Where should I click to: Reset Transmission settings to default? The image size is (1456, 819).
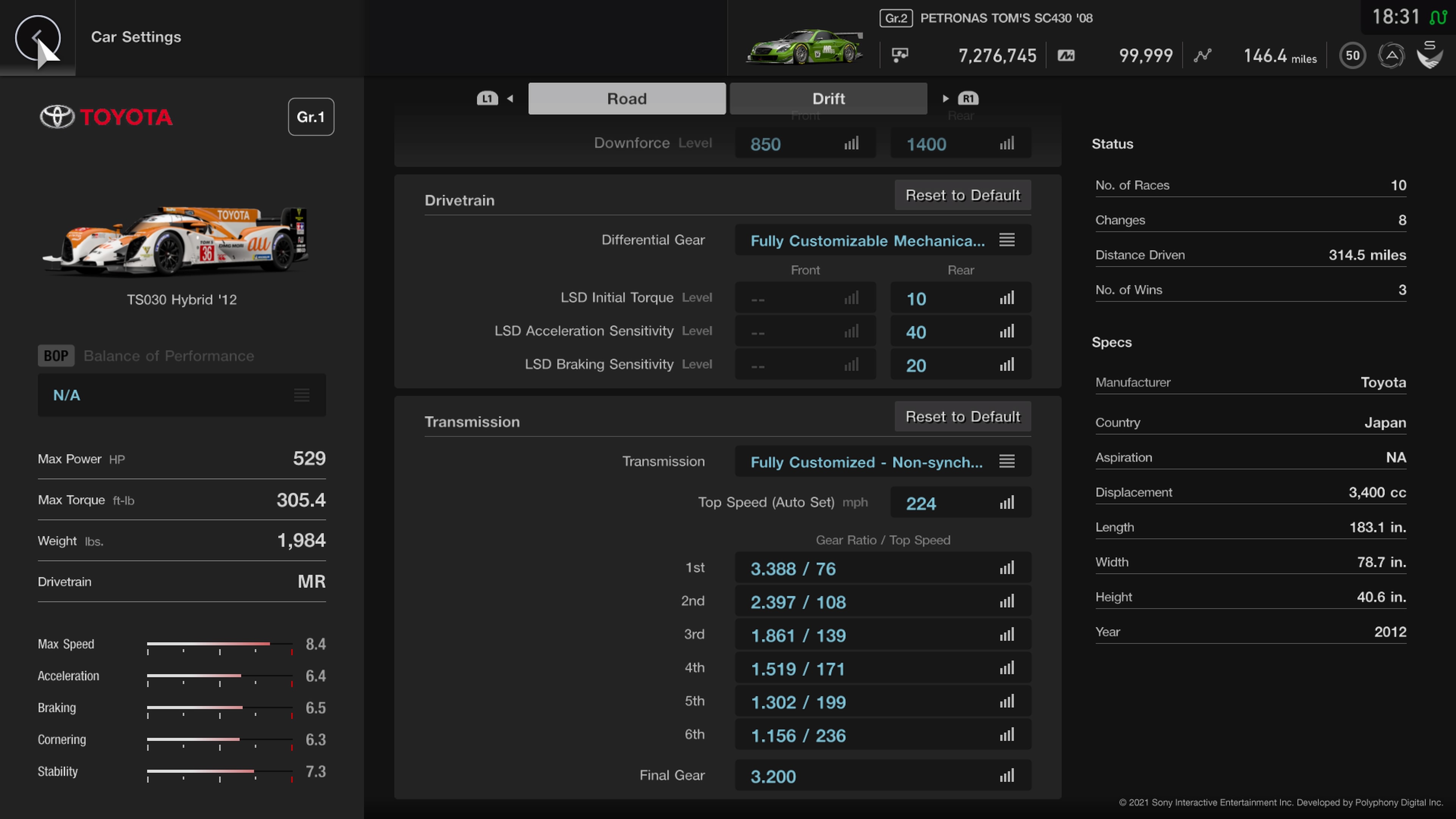pos(963,417)
